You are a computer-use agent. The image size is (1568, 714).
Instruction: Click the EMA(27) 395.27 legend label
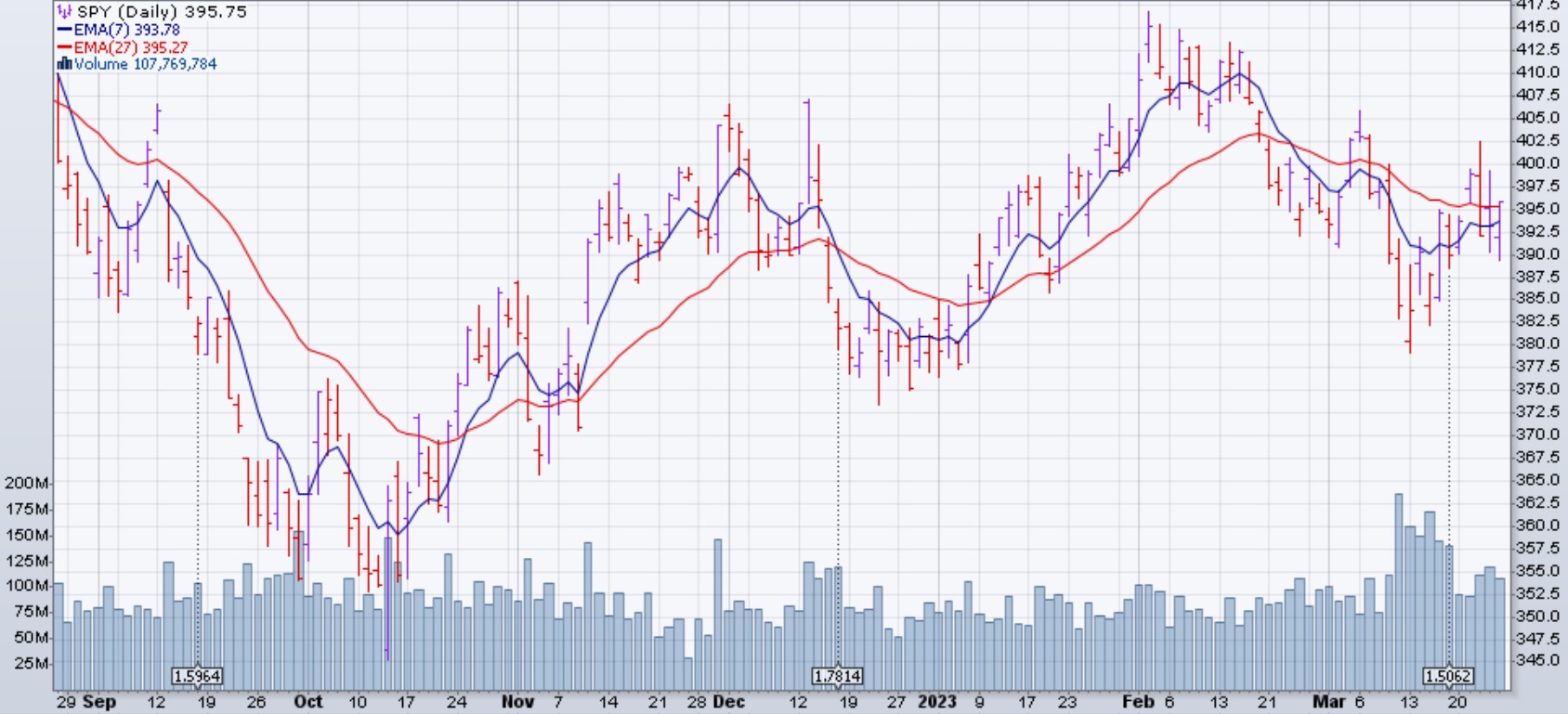131,47
